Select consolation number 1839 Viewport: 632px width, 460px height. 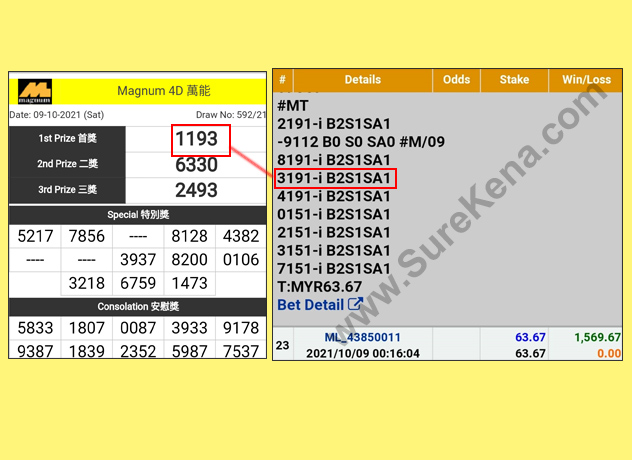[x=87, y=351]
